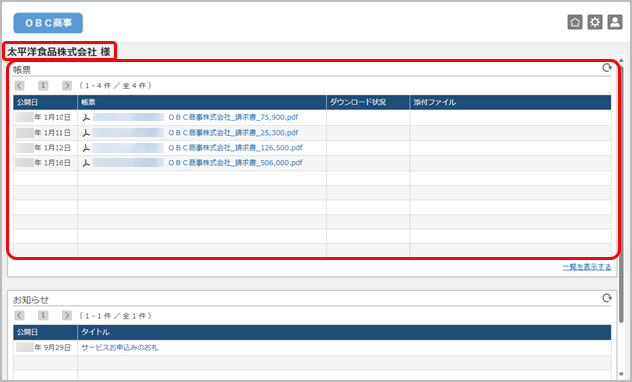Click 公開日 header in 帳票 table
Image resolution: width=632 pixels, height=382 pixels.
tap(46, 102)
